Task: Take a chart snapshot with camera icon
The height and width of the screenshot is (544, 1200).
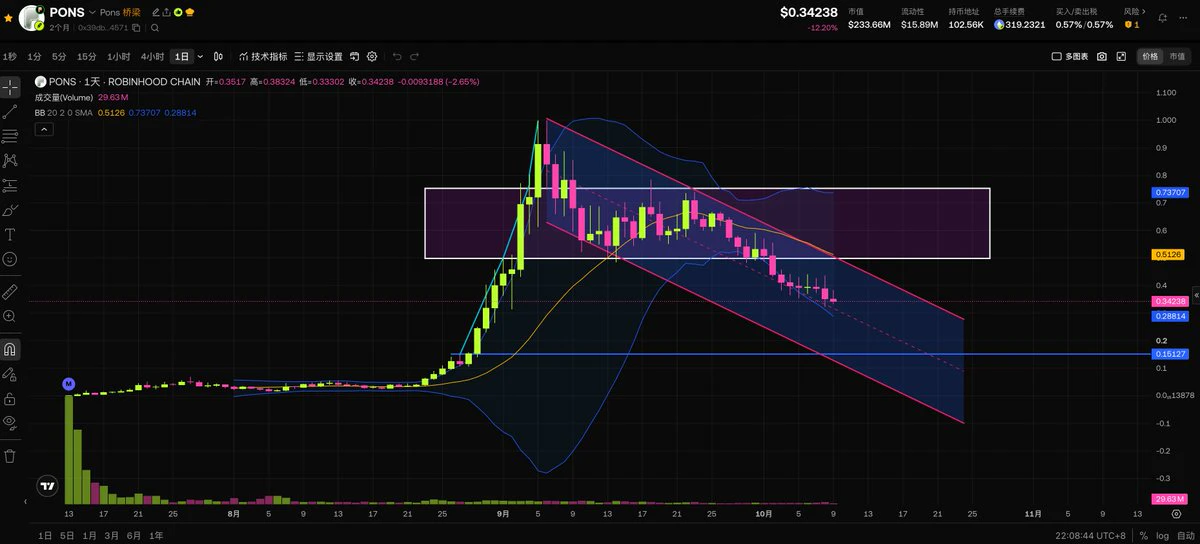Action: click(1102, 57)
